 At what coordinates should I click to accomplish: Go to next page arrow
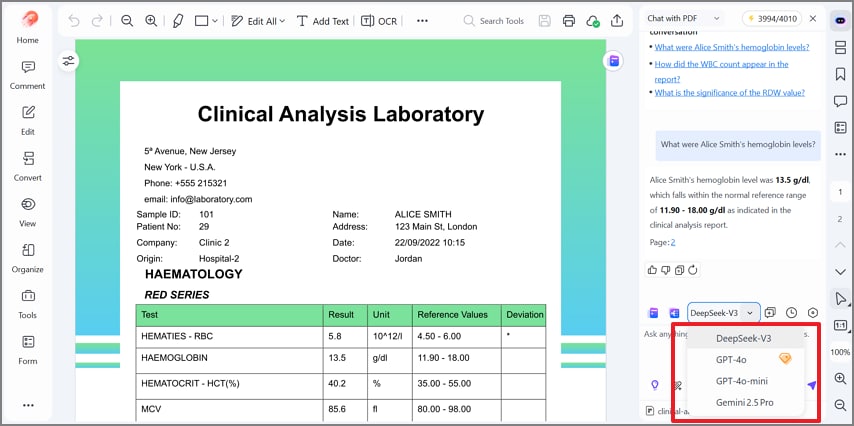click(x=840, y=271)
